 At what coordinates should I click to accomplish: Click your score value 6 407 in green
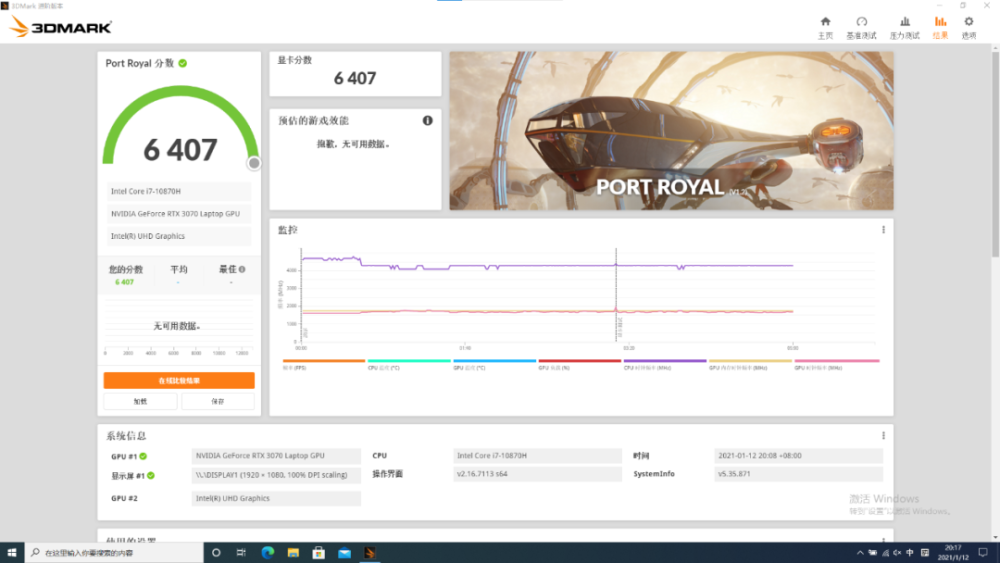coord(124,282)
